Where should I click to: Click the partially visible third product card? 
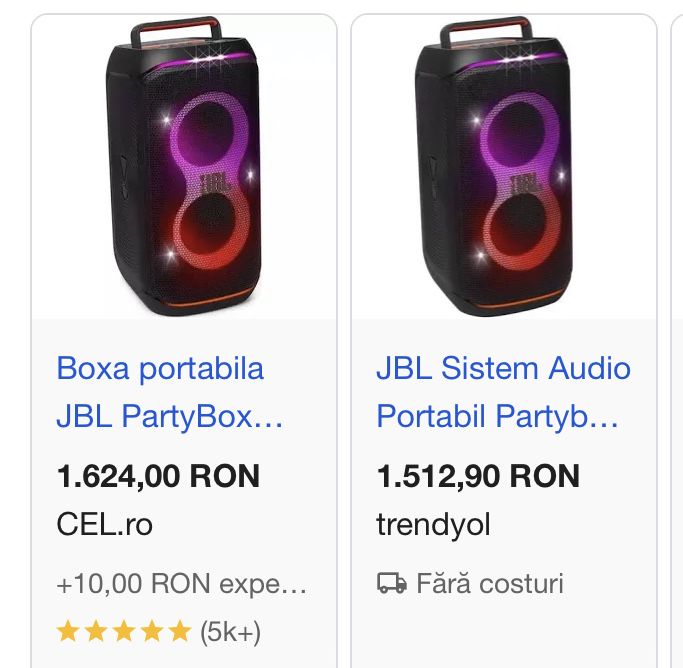(x=677, y=340)
